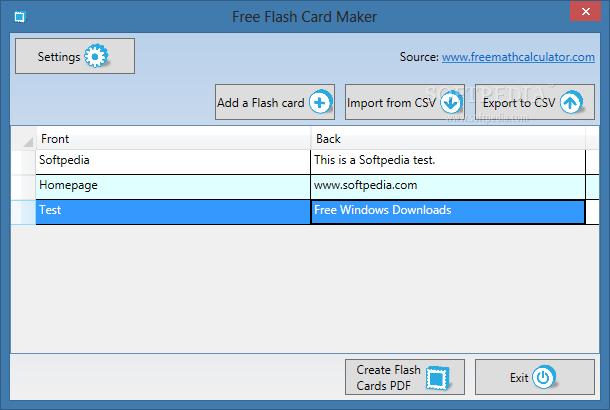This screenshot has width=610, height=410.
Task: Click the select-all corner of the grid
Action: (23, 138)
